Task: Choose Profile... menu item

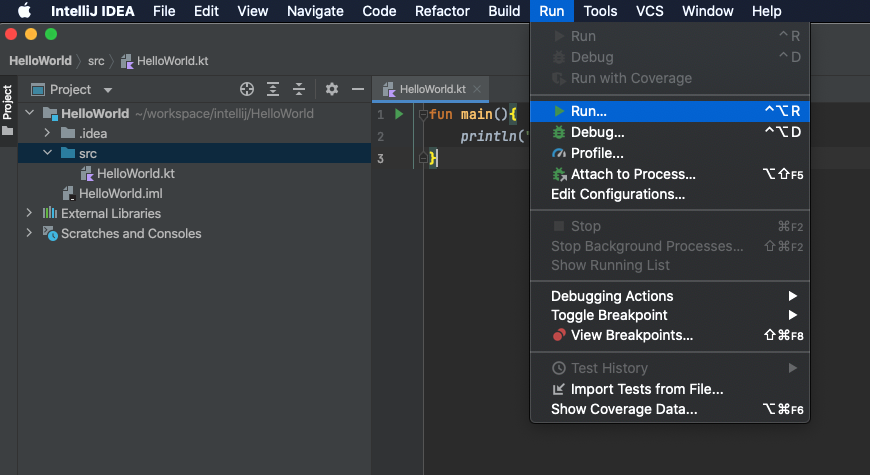Action: coord(670,153)
